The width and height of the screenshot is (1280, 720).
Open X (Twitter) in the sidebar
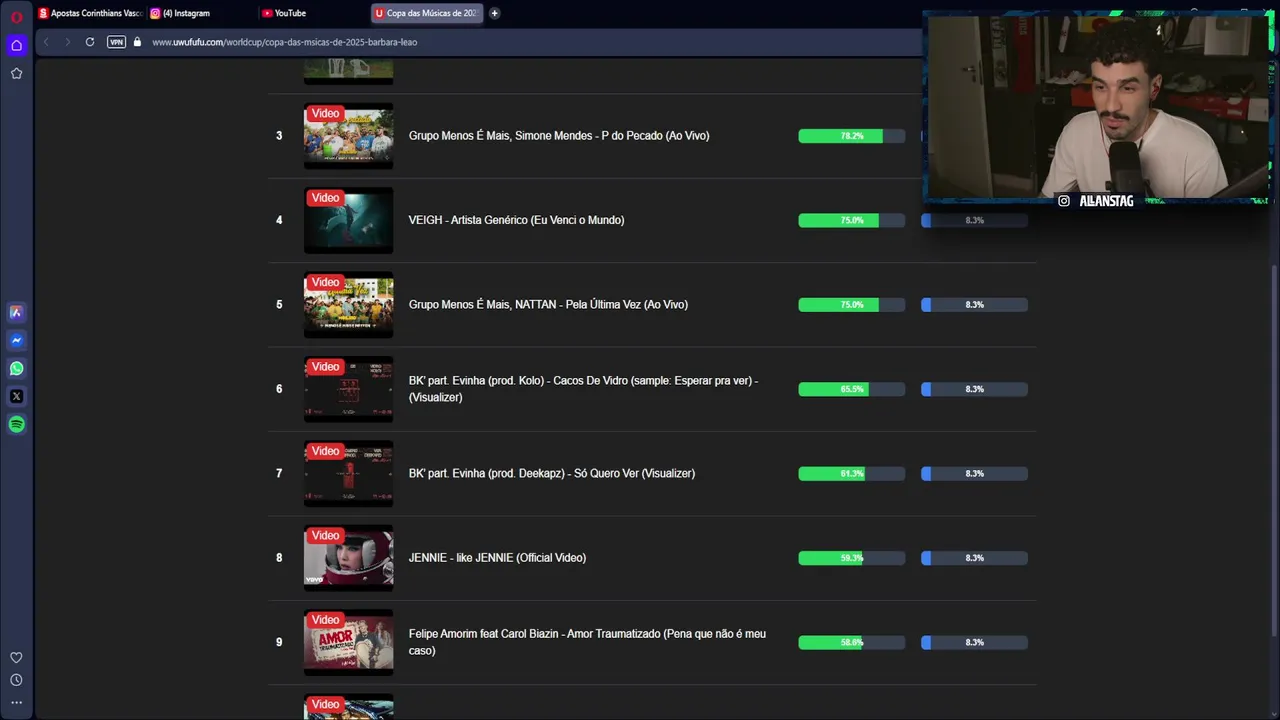tap(16, 396)
